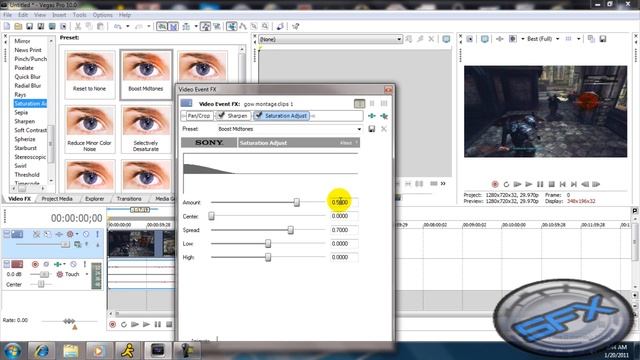
Task: Switch to the Explorer tab
Action: pyautogui.click(x=95, y=199)
